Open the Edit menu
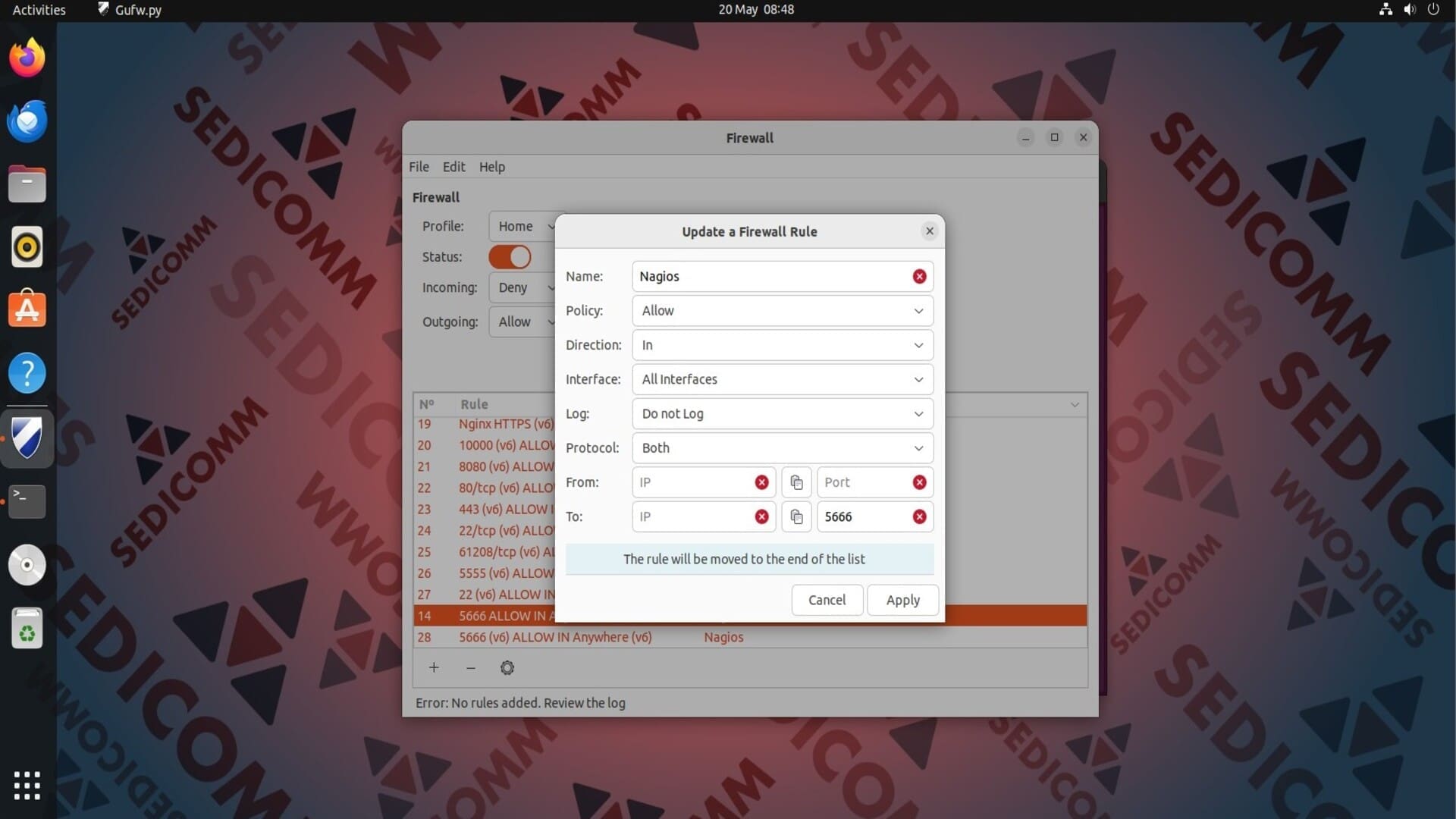Image resolution: width=1456 pixels, height=819 pixels. pos(453,167)
